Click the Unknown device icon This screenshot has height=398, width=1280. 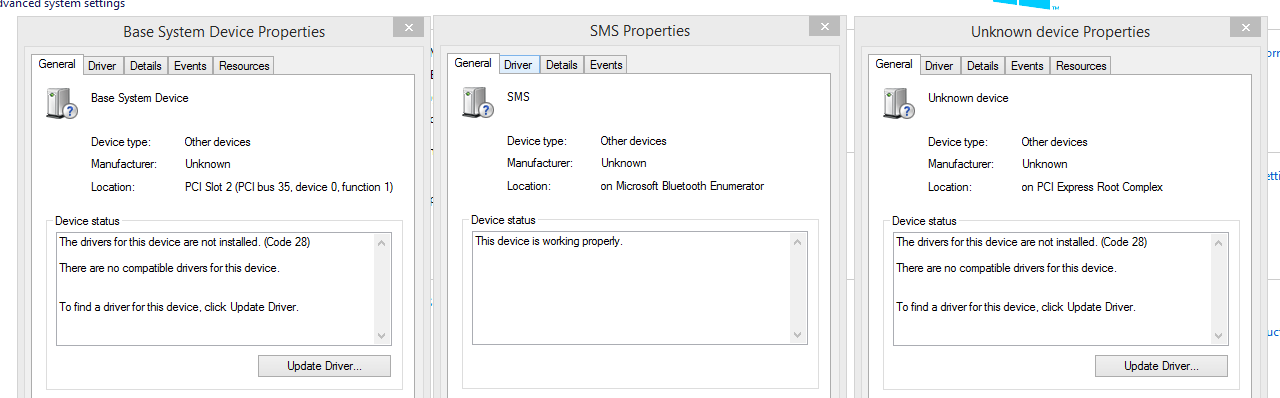point(899,103)
